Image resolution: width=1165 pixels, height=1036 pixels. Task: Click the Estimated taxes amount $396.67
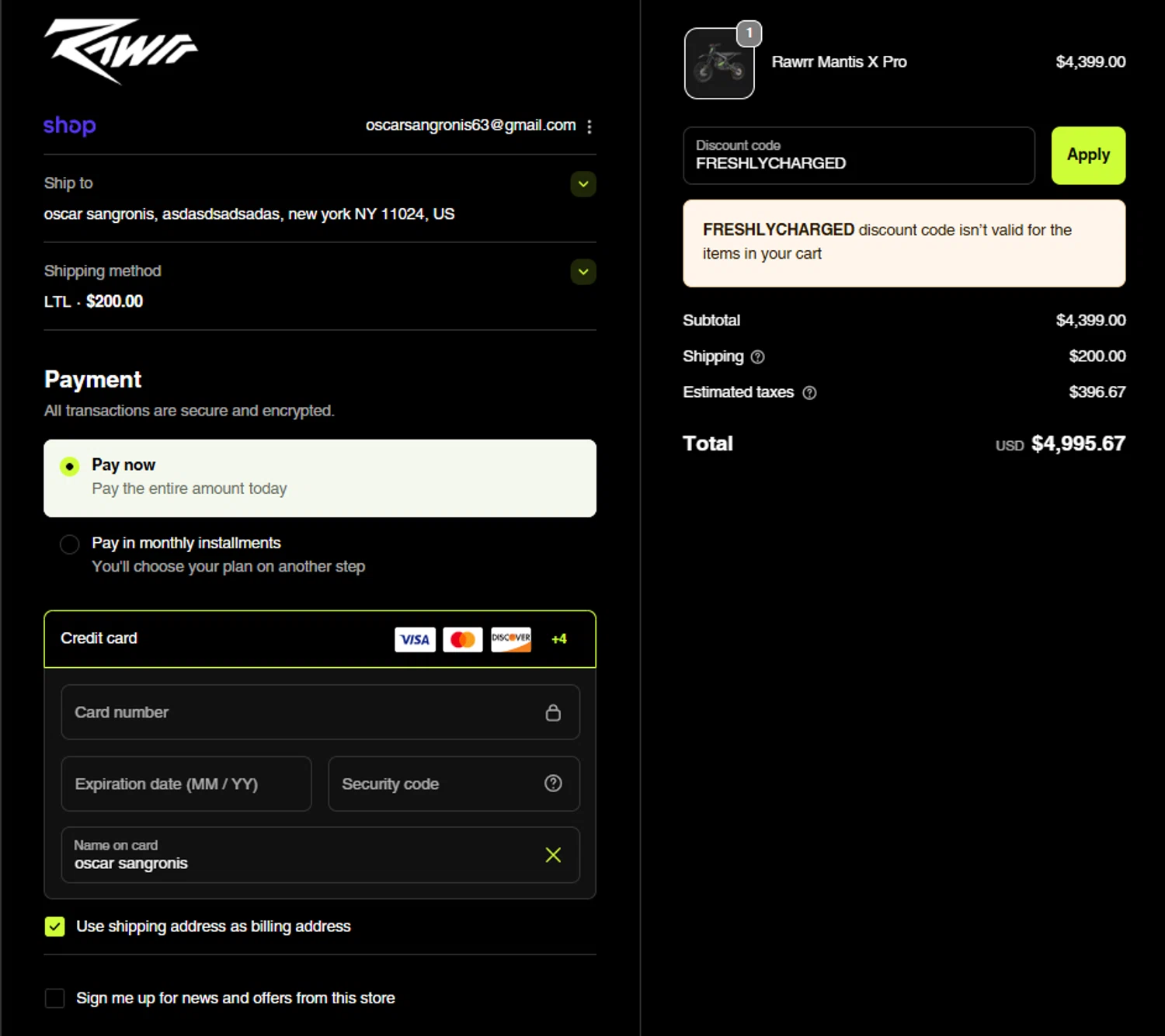coord(1097,392)
